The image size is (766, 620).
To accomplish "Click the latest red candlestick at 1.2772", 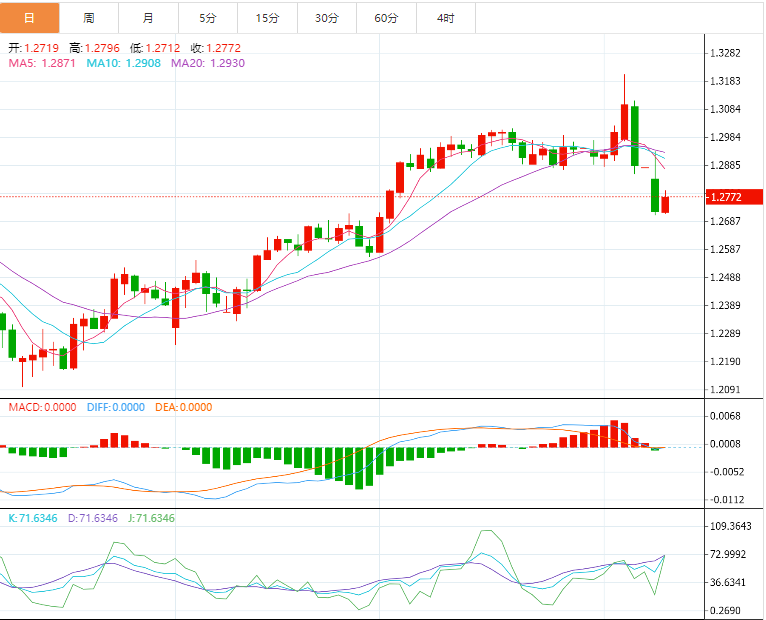I will [665, 204].
